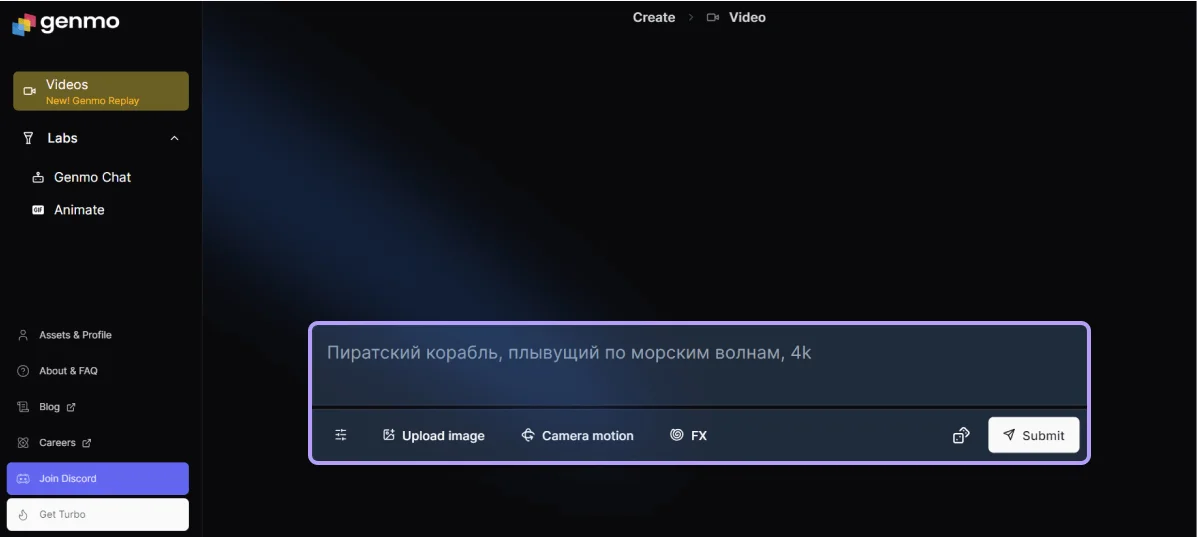Image resolution: width=1197 pixels, height=537 pixels.
Task: Focus the video prompt text field
Action: 698,365
